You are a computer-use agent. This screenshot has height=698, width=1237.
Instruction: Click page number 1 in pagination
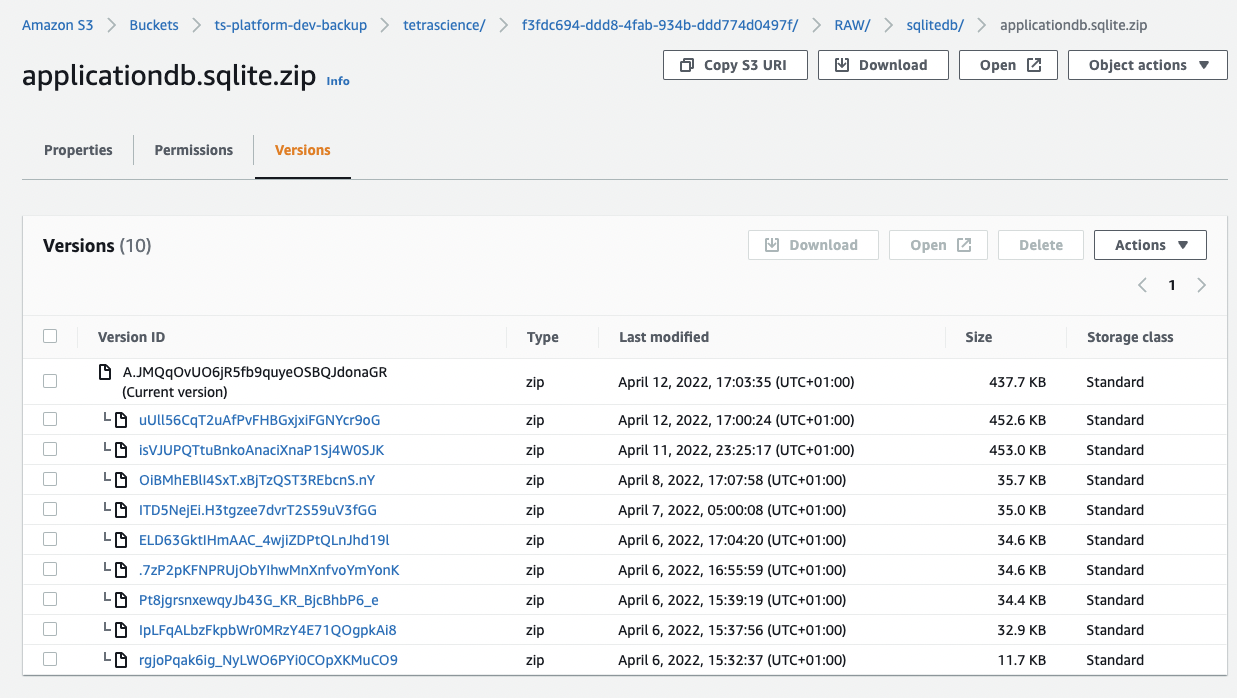click(x=1172, y=285)
